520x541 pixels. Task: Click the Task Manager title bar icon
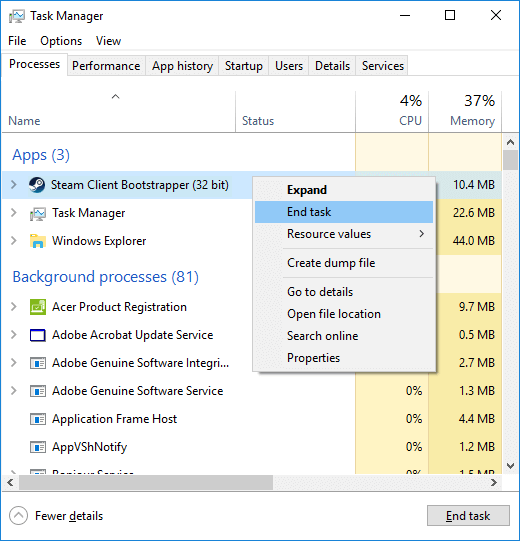[x=17, y=16]
